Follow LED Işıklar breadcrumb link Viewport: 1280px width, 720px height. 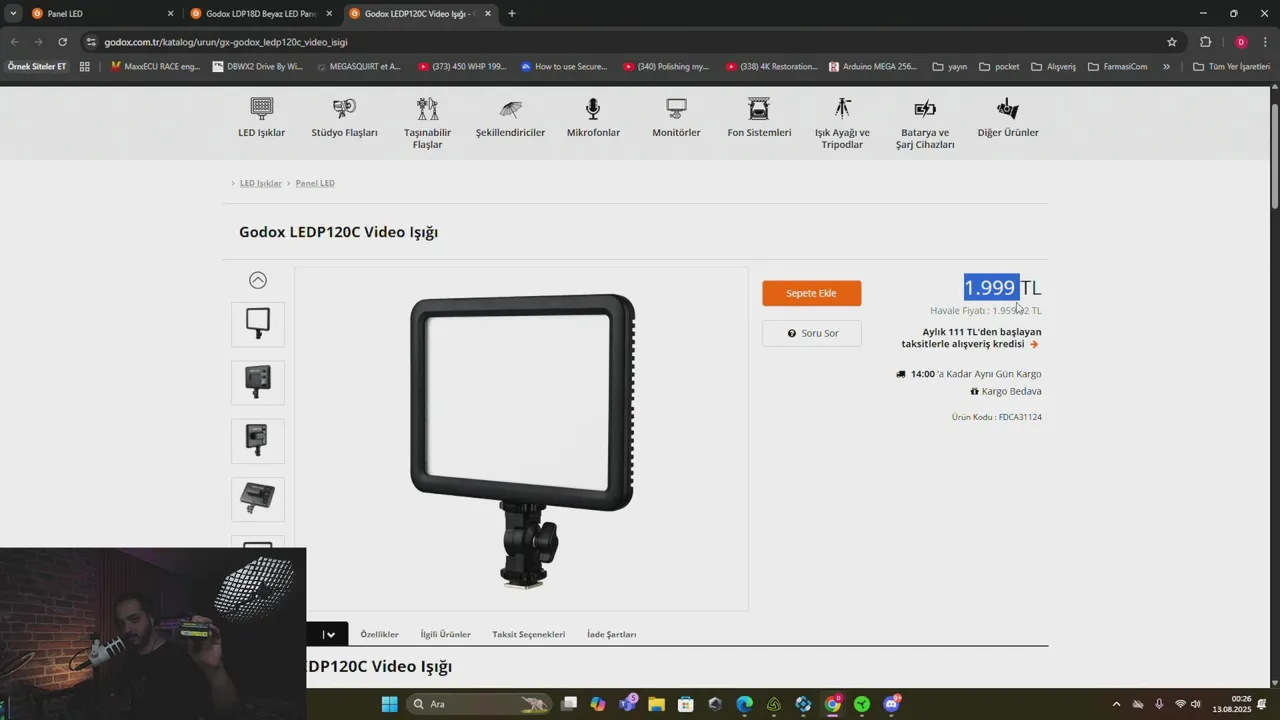tap(260, 183)
